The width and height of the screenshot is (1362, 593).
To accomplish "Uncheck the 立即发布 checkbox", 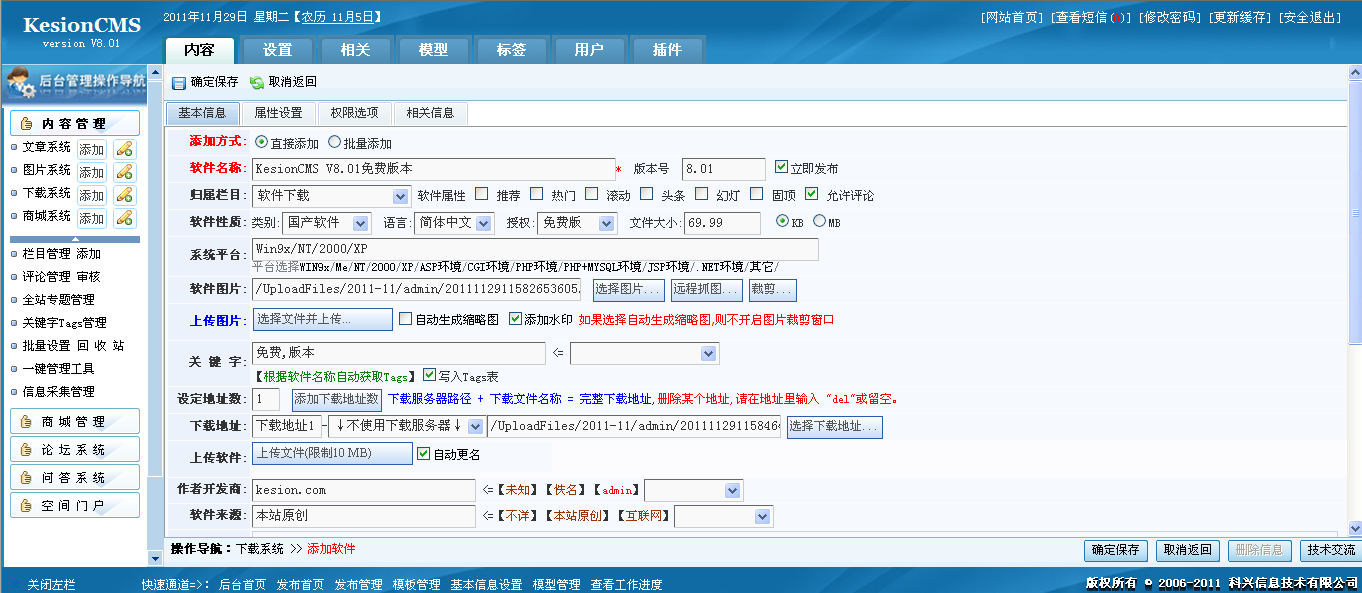I will pyautogui.click(x=781, y=168).
